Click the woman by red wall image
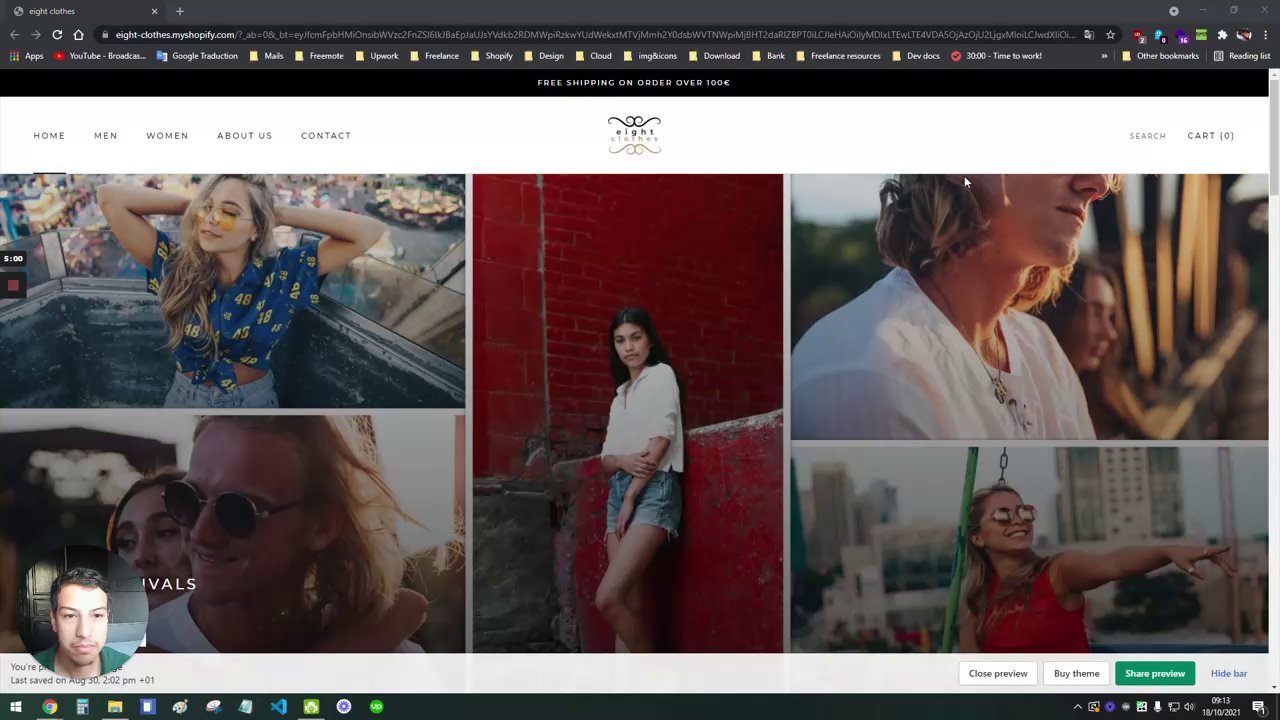Screen dimensions: 1280x720 (628, 413)
